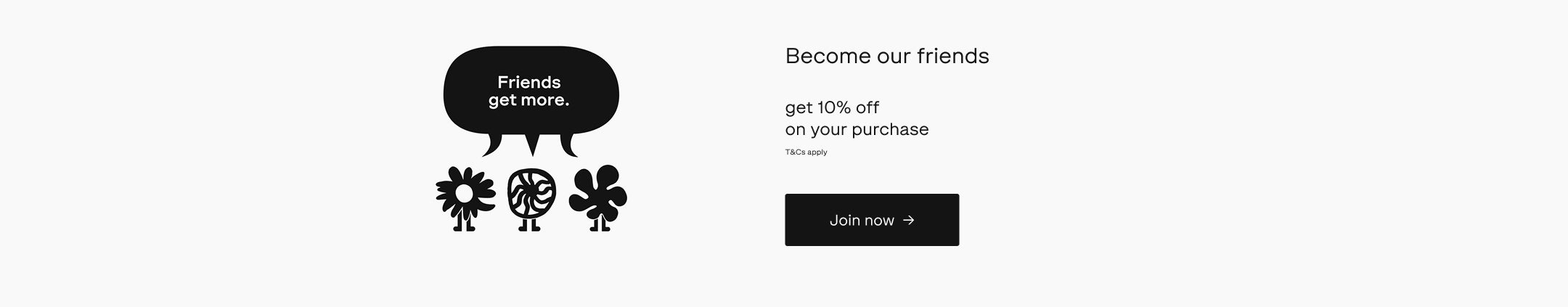Click the arrow icon beside Join now
1568x307 pixels.
[909, 220]
